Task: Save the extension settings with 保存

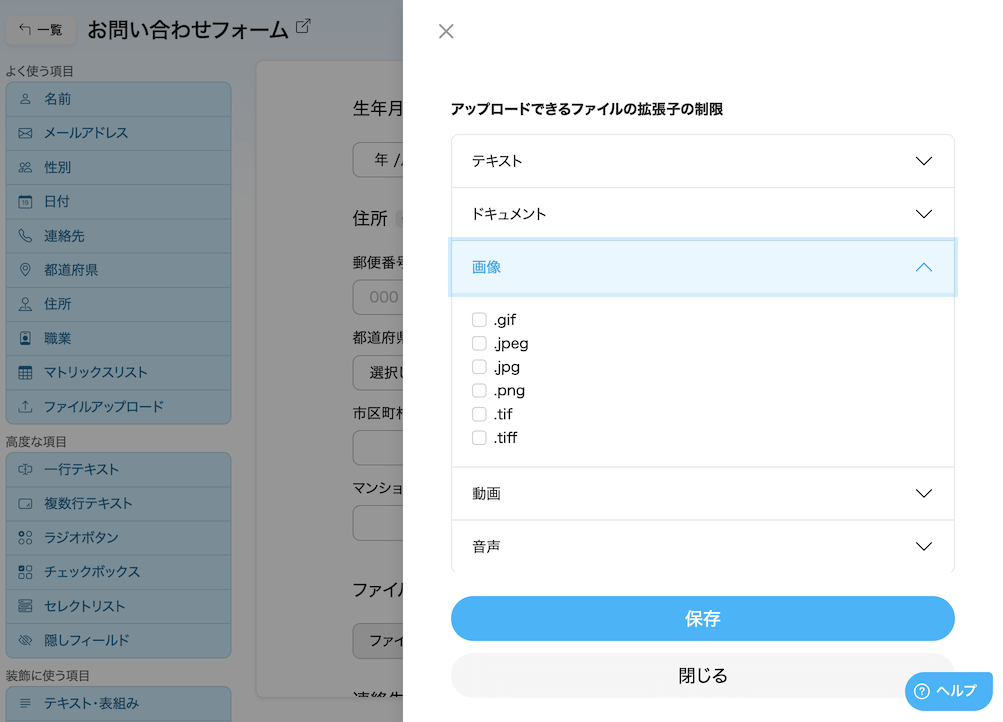Action: click(702, 618)
